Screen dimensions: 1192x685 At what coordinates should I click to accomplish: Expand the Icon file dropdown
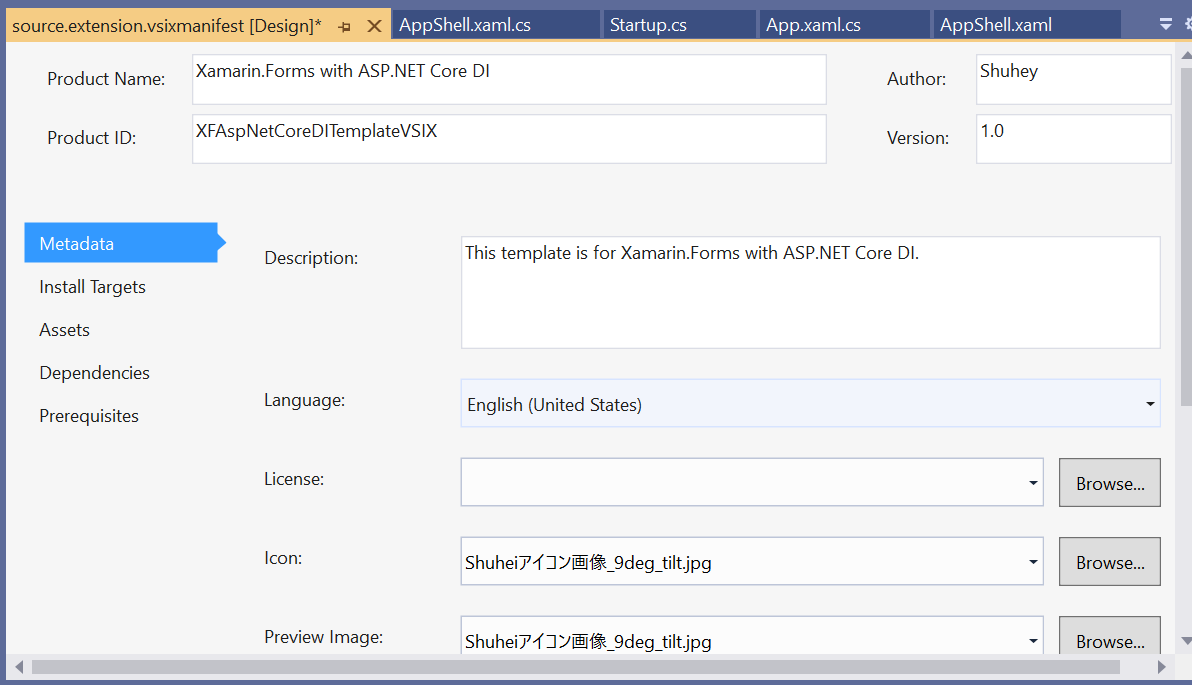1033,562
